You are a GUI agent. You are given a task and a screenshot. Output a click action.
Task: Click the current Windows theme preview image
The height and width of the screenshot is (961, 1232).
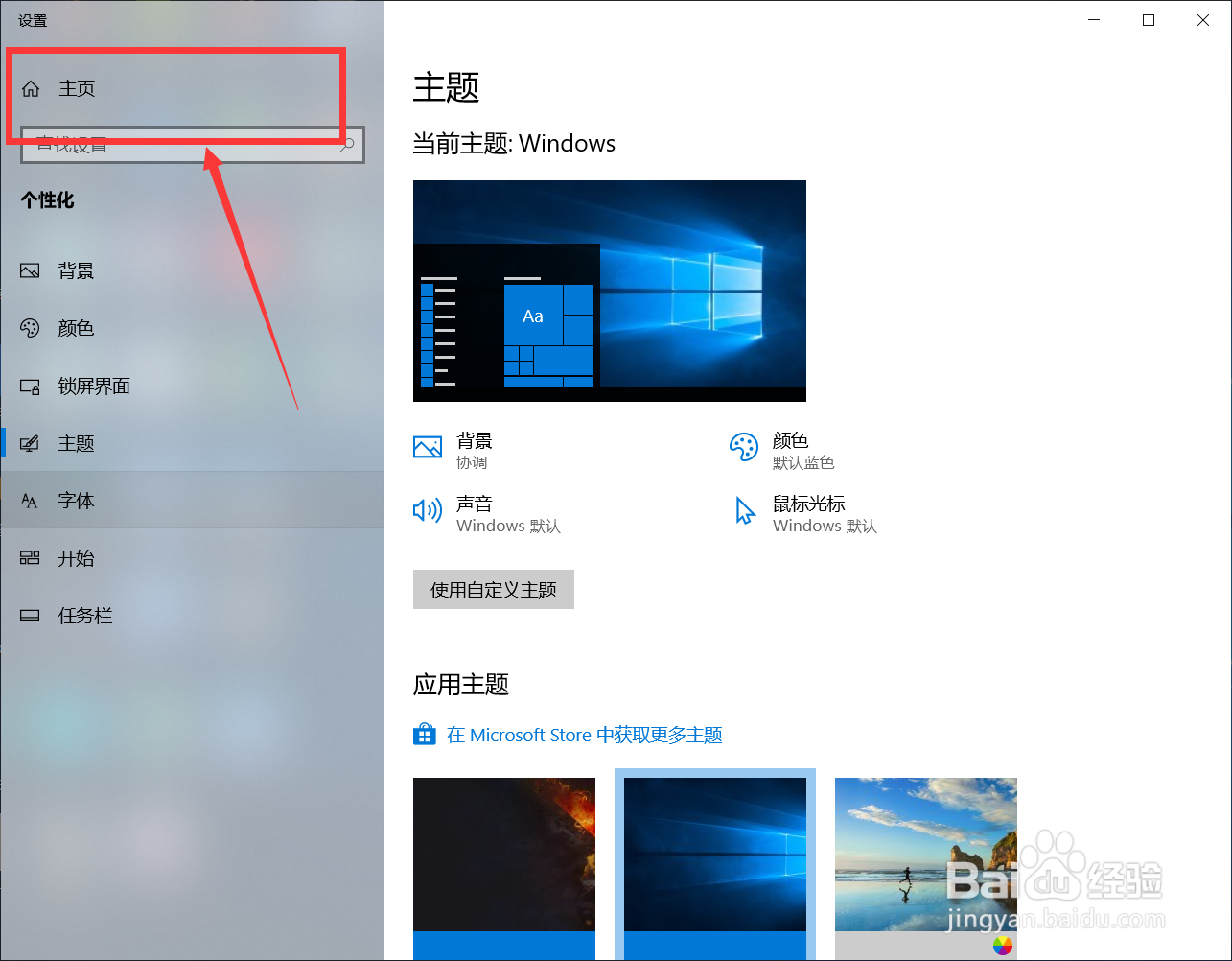[610, 291]
